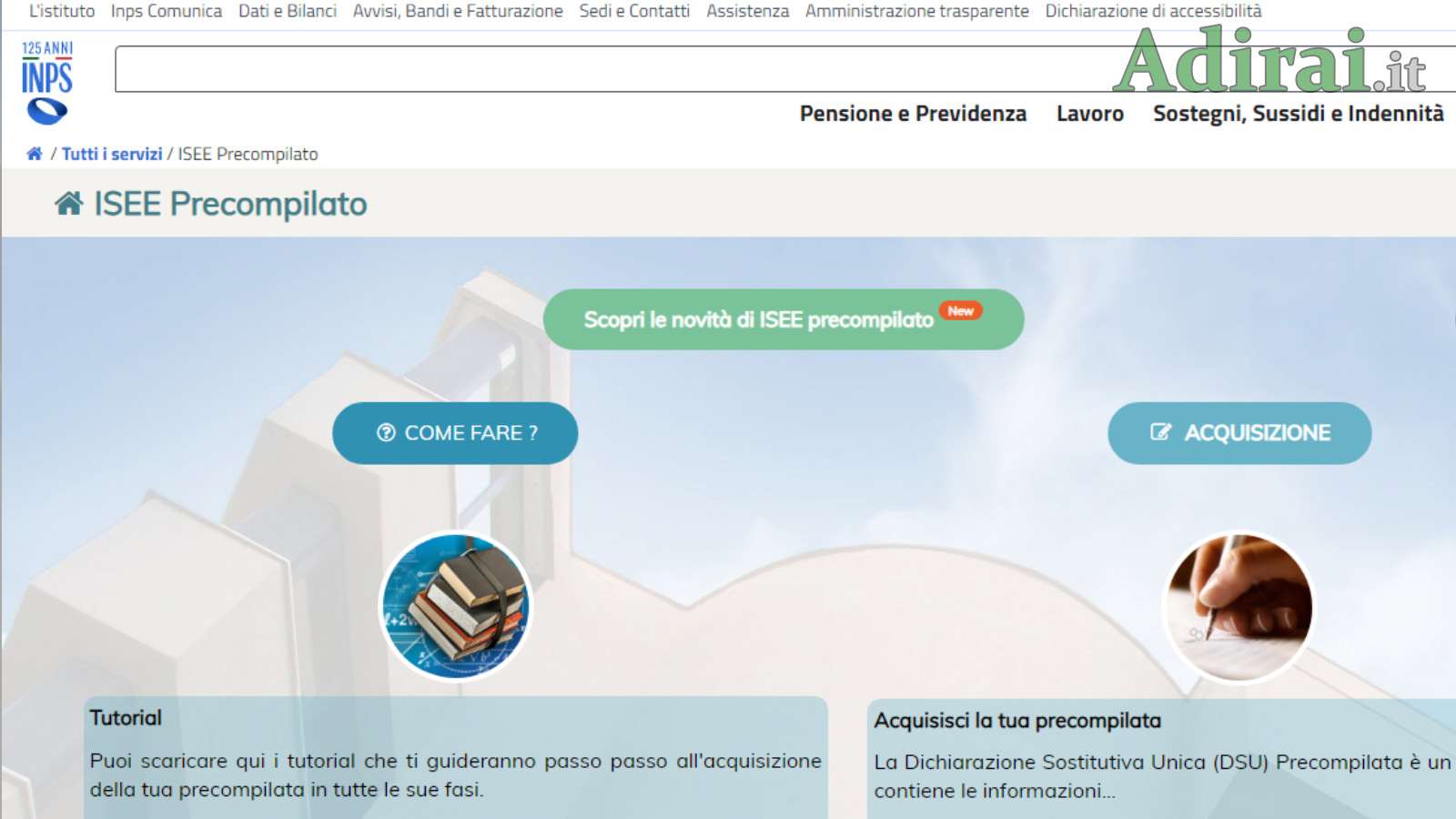The height and width of the screenshot is (819, 1456).
Task: Select Sostegni, Sussidi e Indennità item
Action: tap(1299, 114)
